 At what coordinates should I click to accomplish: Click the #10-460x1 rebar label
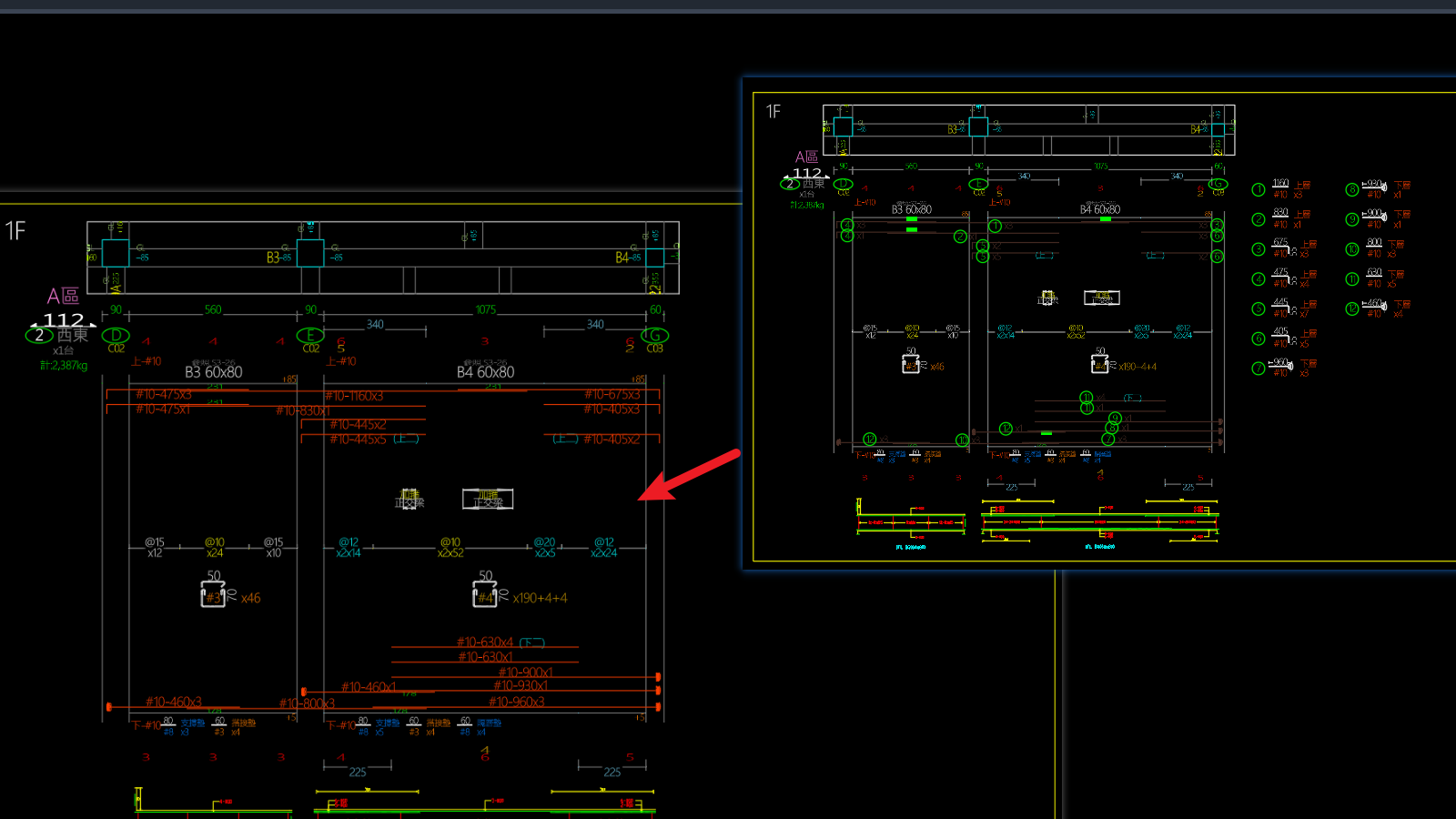369,687
